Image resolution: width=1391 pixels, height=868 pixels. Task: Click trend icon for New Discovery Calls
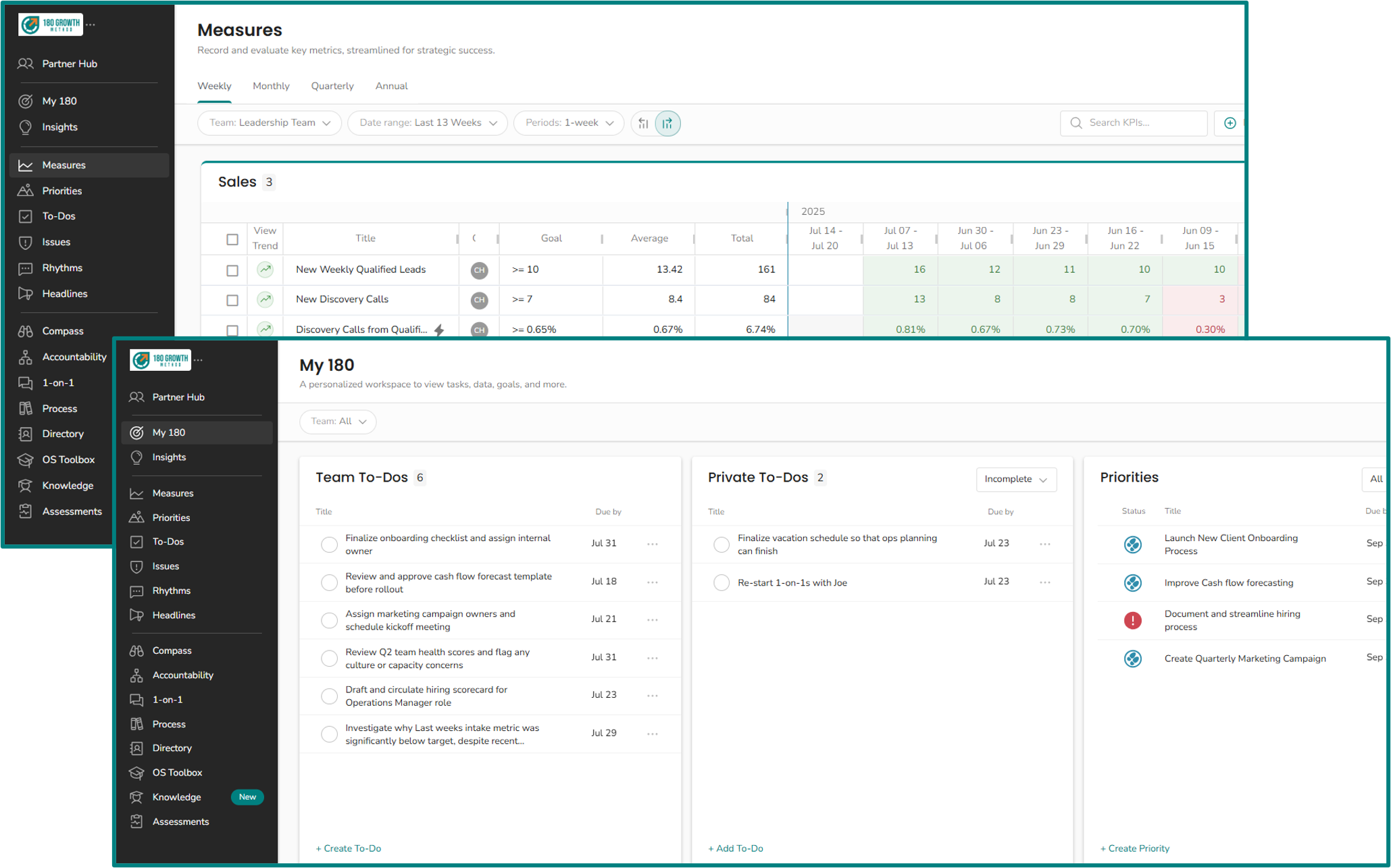(x=265, y=299)
